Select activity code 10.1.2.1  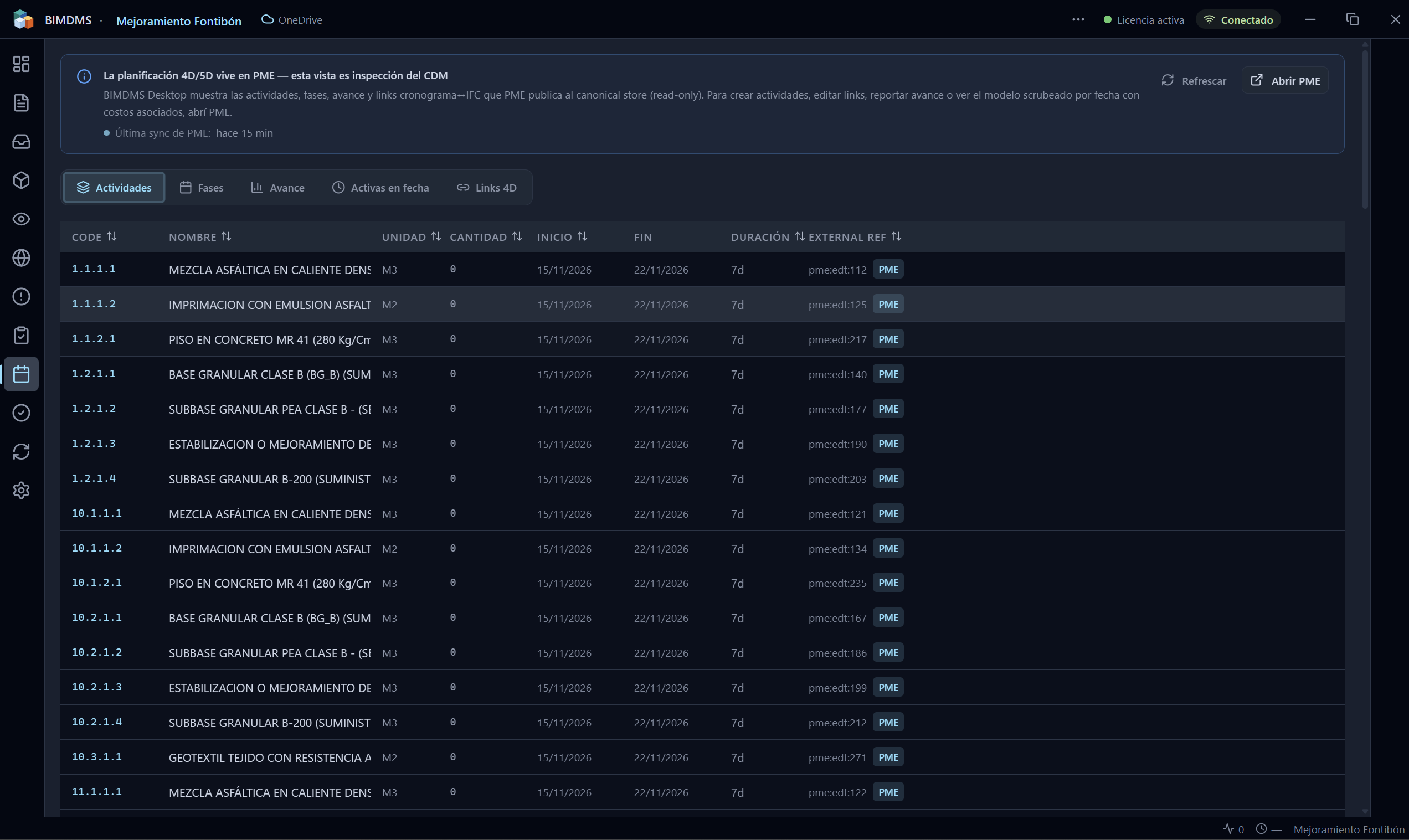(x=96, y=582)
